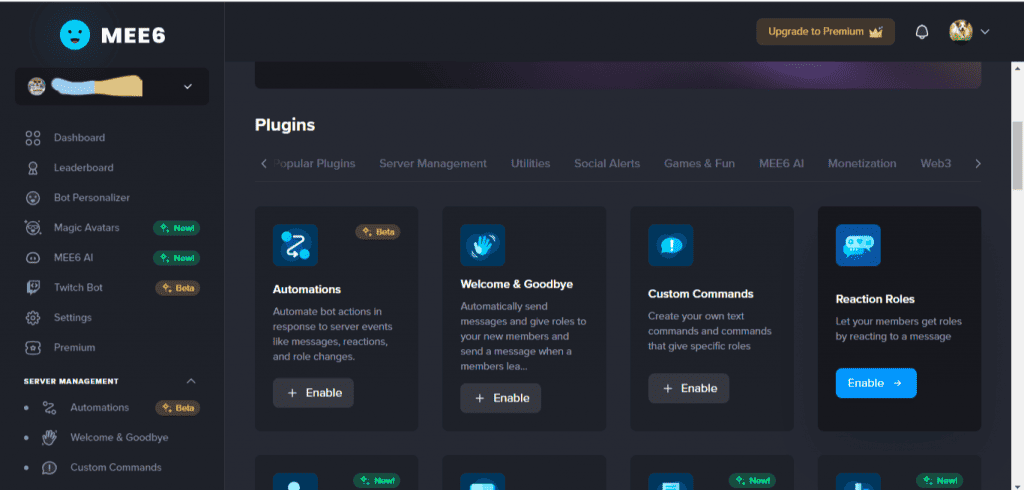Click the page vertical scrollbar thumb
The width and height of the screenshot is (1024, 490).
1017,155
